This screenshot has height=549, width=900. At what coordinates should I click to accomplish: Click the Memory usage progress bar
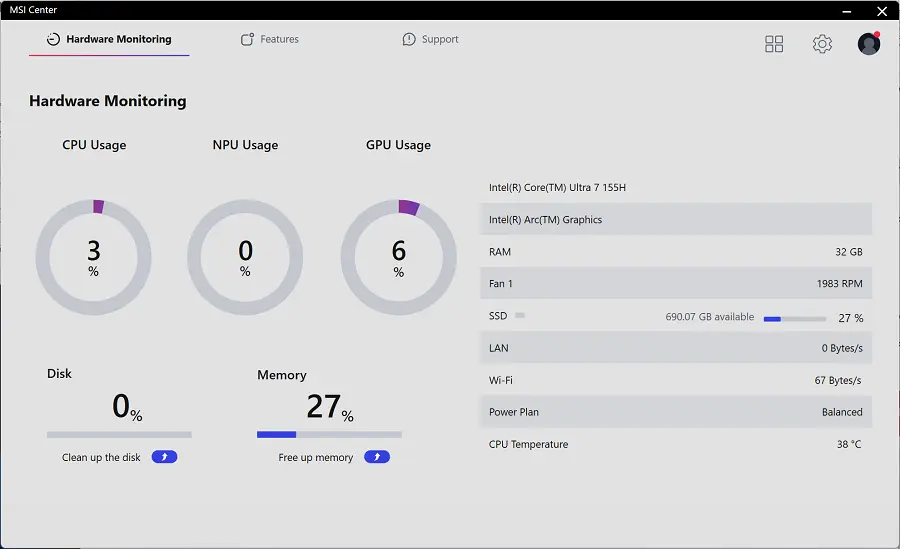tap(329, 435)
